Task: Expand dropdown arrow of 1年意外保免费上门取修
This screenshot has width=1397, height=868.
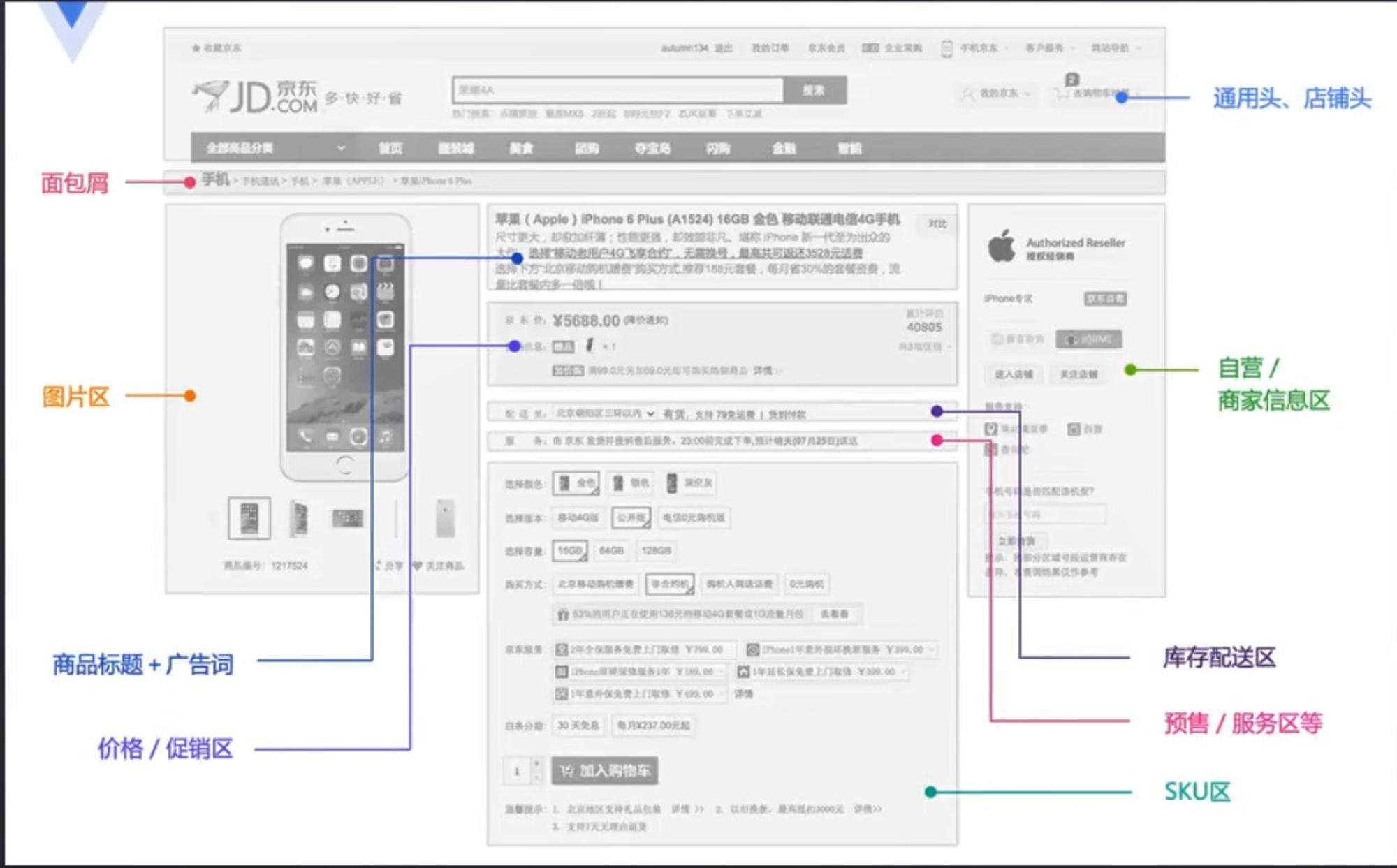Action: (x=722, y=694)
